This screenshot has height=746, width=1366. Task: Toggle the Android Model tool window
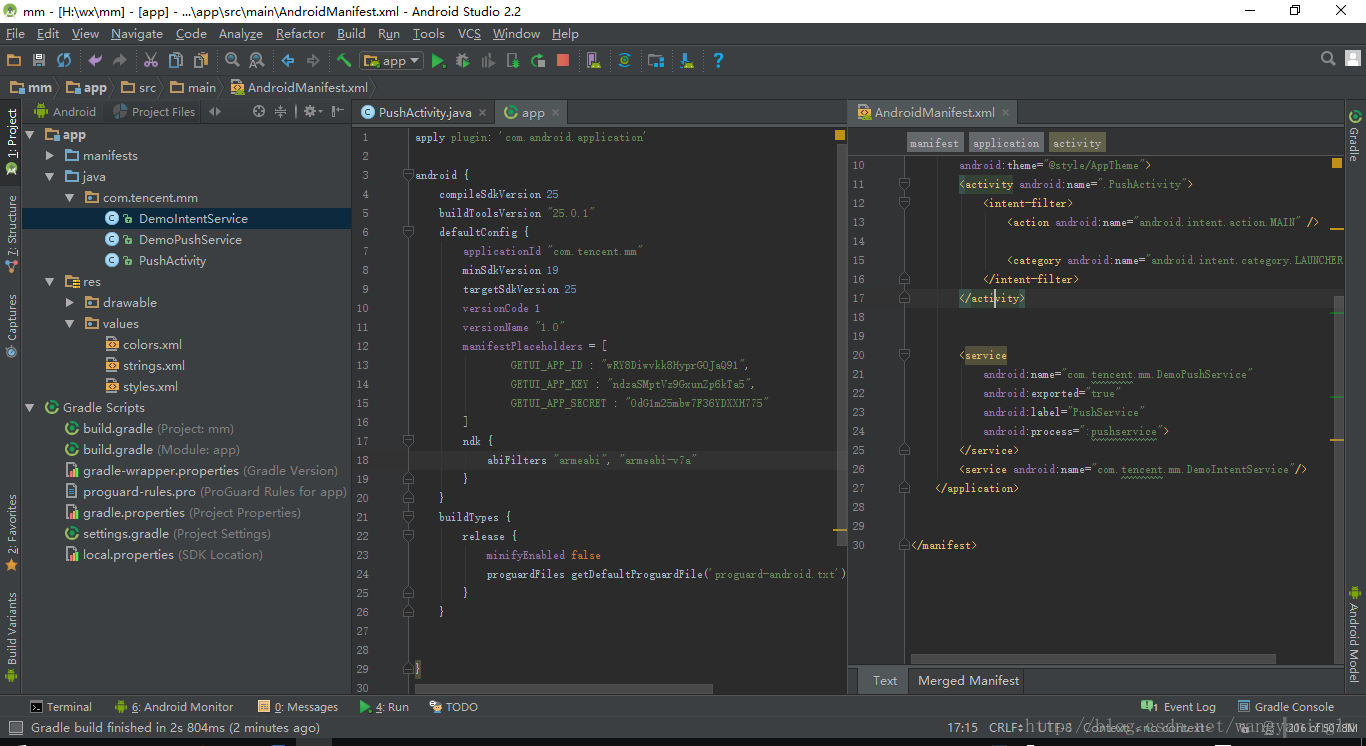(1354, 633)
